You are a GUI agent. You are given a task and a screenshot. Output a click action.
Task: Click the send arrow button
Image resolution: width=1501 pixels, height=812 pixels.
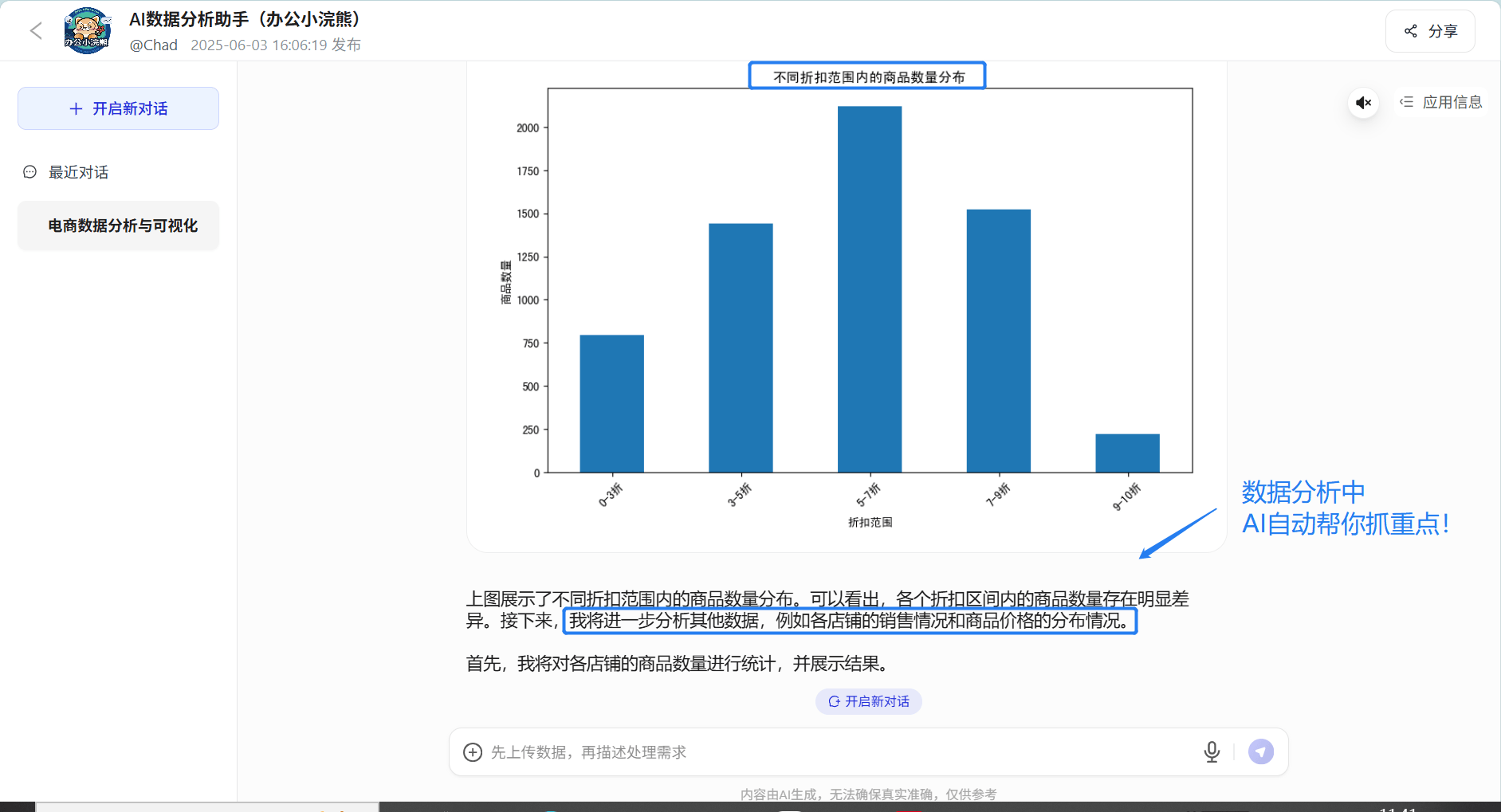[1261, 751]
